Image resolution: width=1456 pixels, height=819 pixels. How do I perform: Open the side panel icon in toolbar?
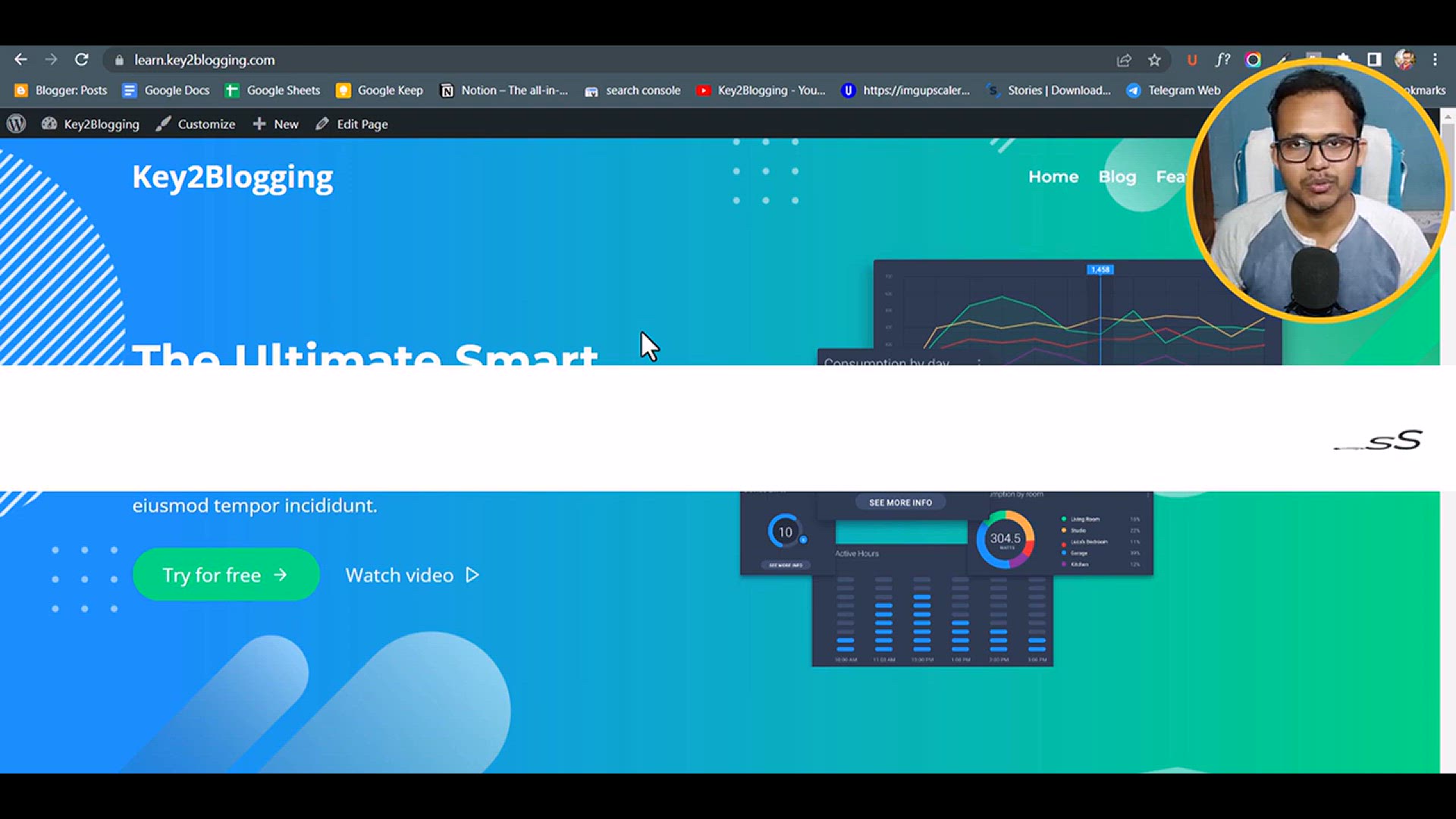click(1373, 59)
